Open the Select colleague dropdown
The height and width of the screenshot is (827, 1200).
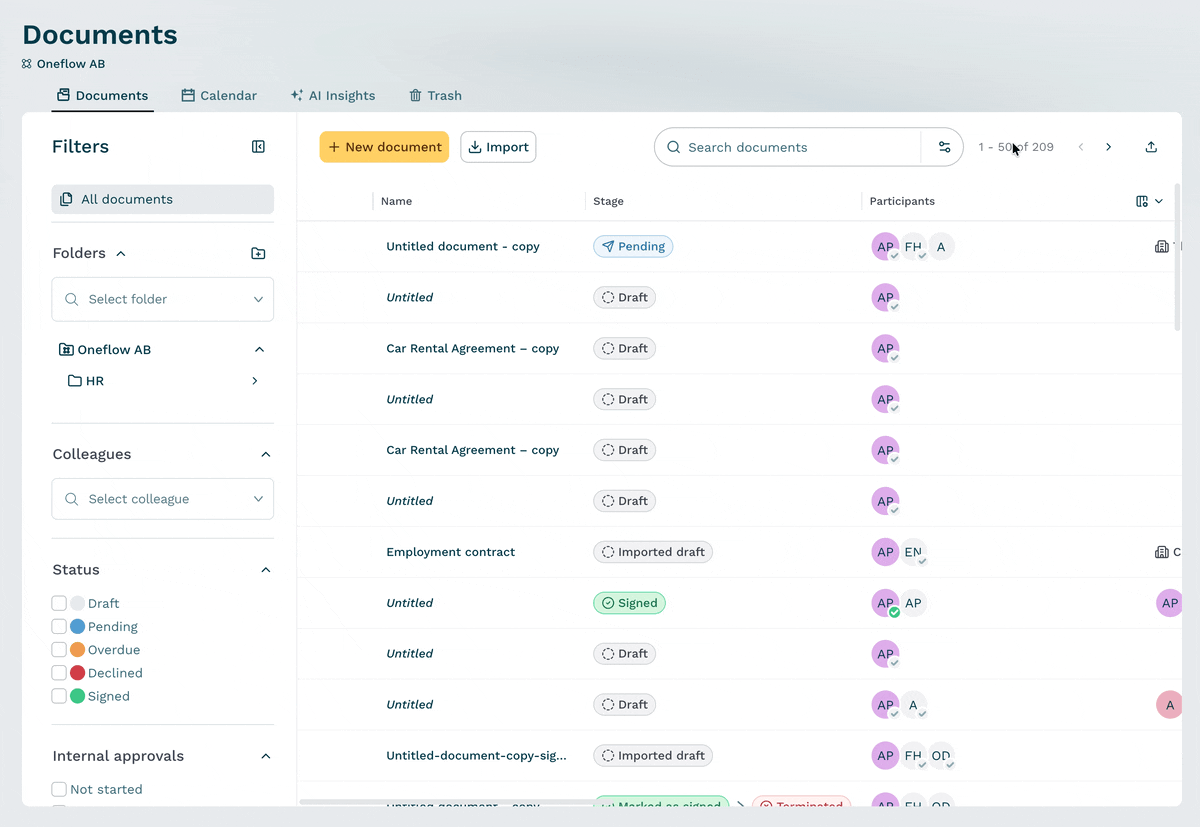pos(163,499)
